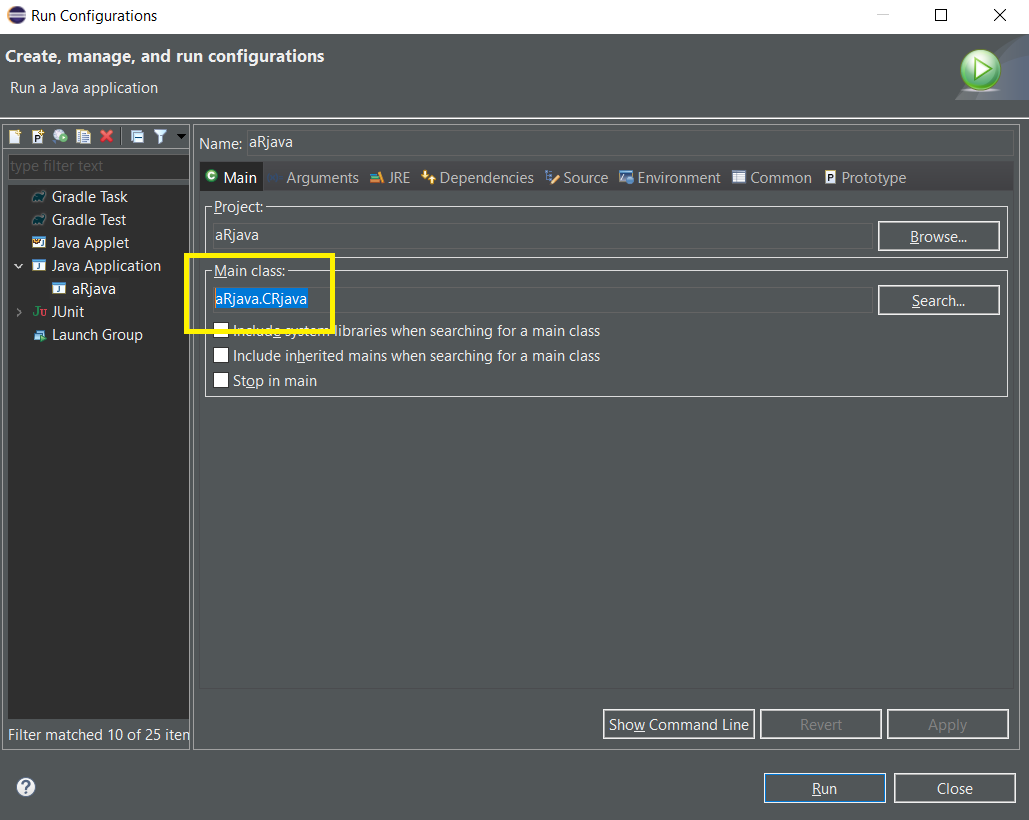Select Launch Group label in tree
Image resolution: width=1029 pixels, height=820 pixels.
pos(97,335)
